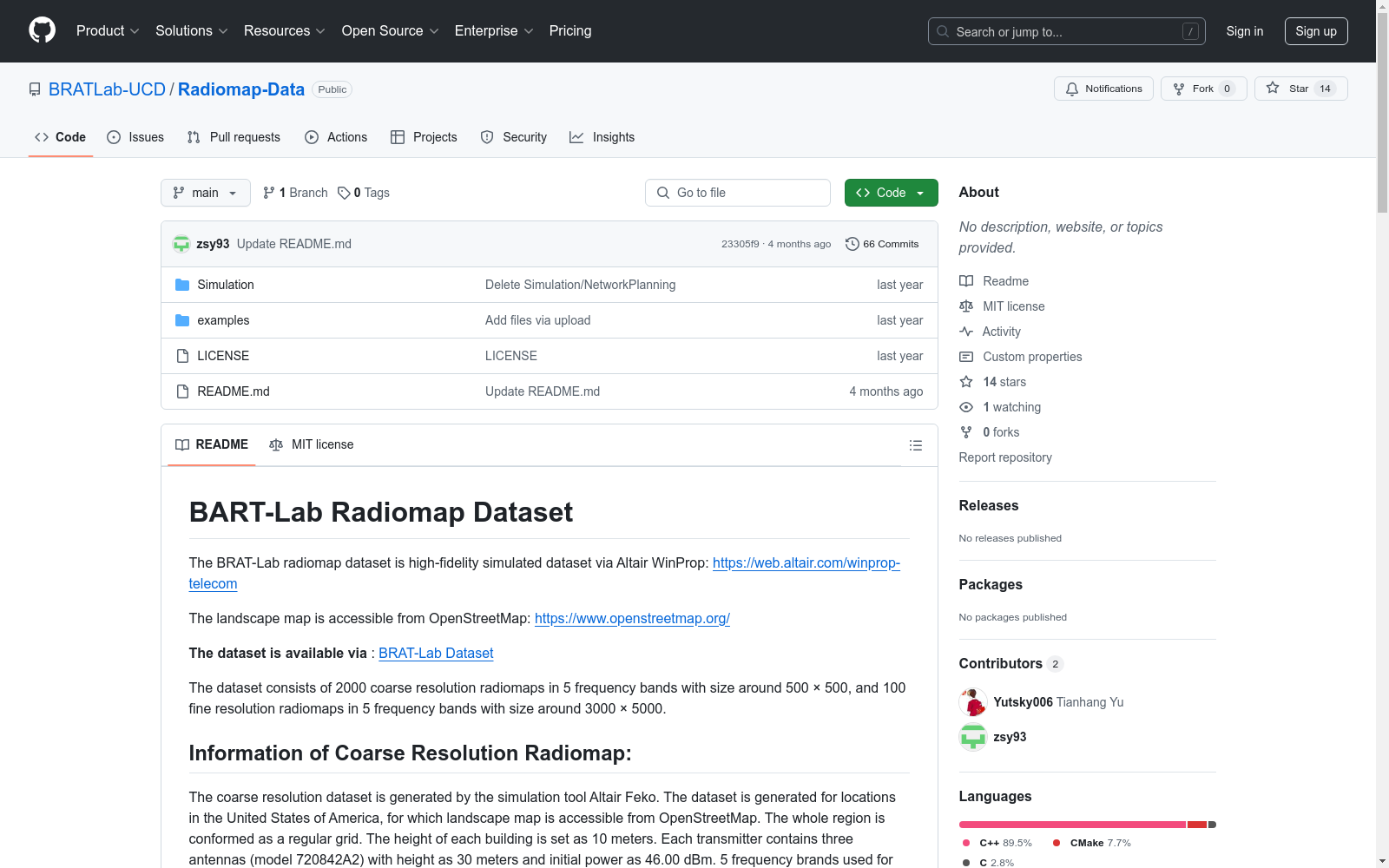Open the BRAT-Lab Dataset link
This screenshot has width=1389, height=868.
click(436, 653)
